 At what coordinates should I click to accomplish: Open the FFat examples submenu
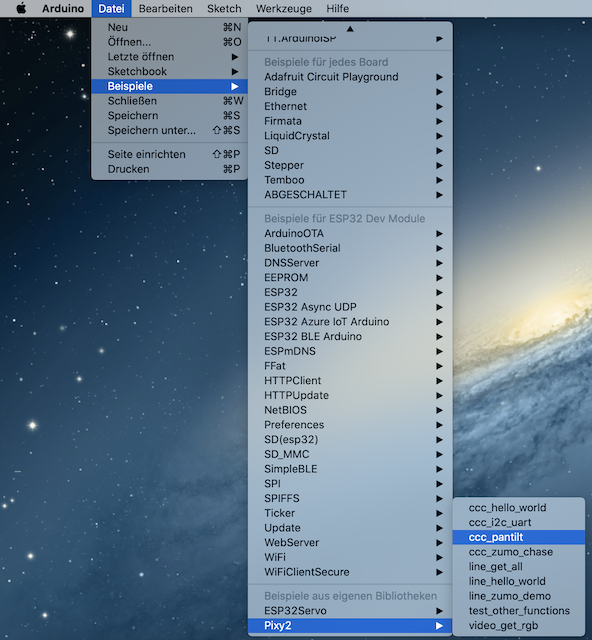click(x=350, y=366)
